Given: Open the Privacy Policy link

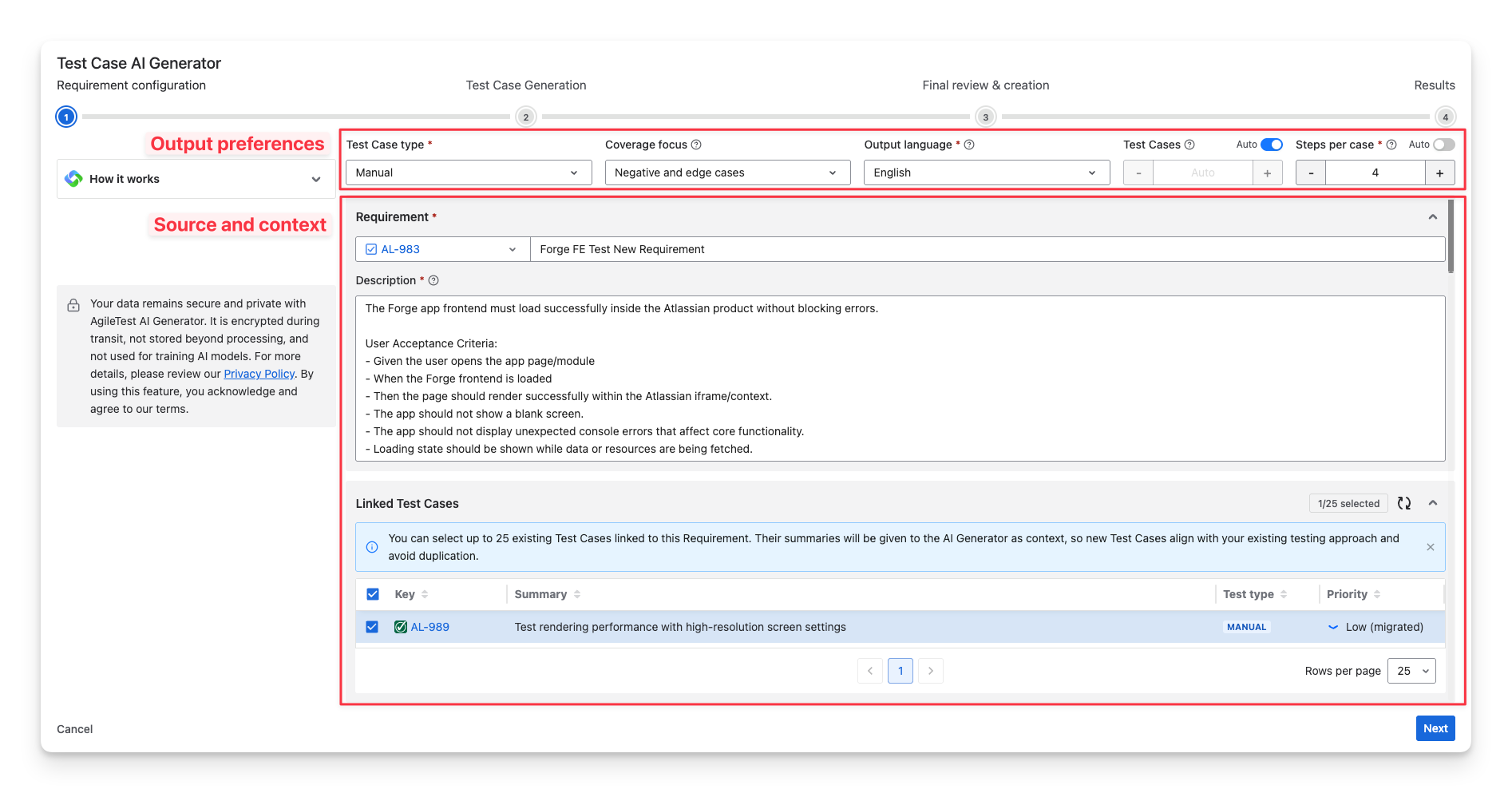Looking at the screenshot, I should tap(259, 374).
